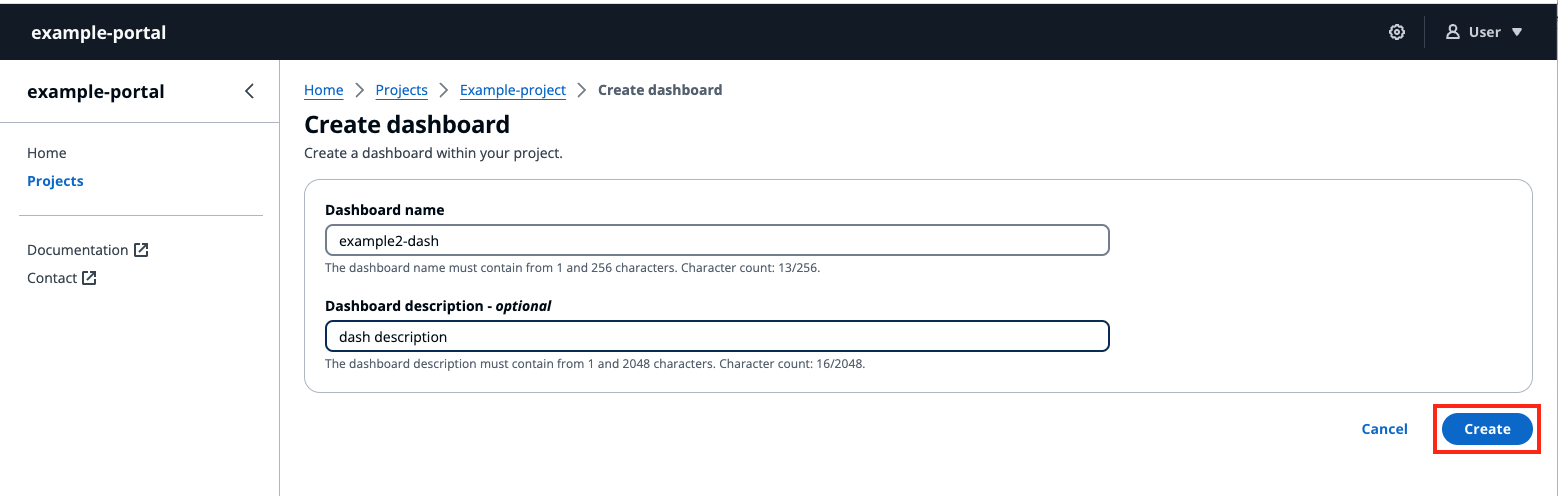Viewport: 1558px width, 496px height.
Task: Click the external-link icon beside Documentation
Action: [x=141, y=250]
